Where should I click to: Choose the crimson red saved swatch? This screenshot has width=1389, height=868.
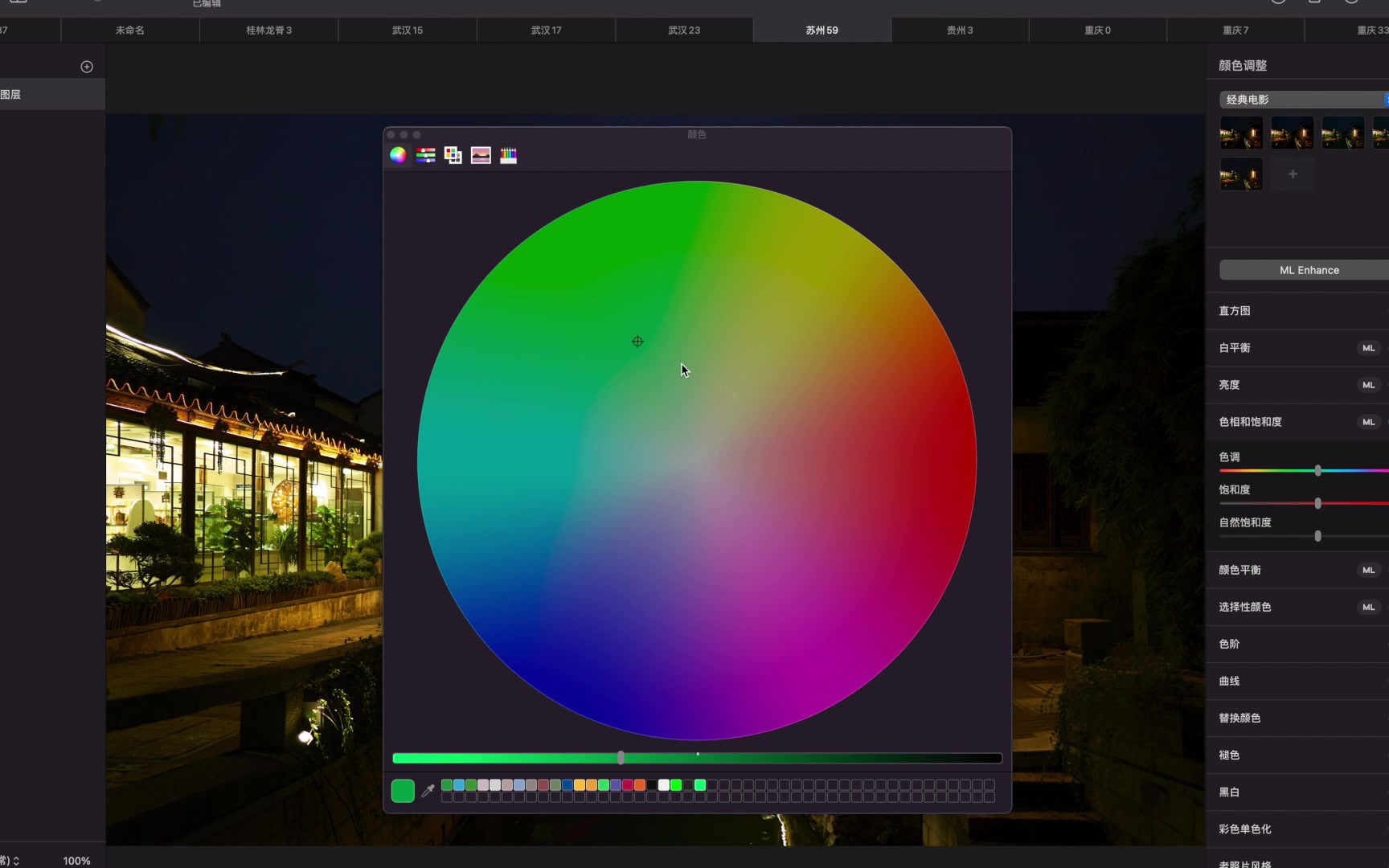pyautogui.click(x=628, y=784)
